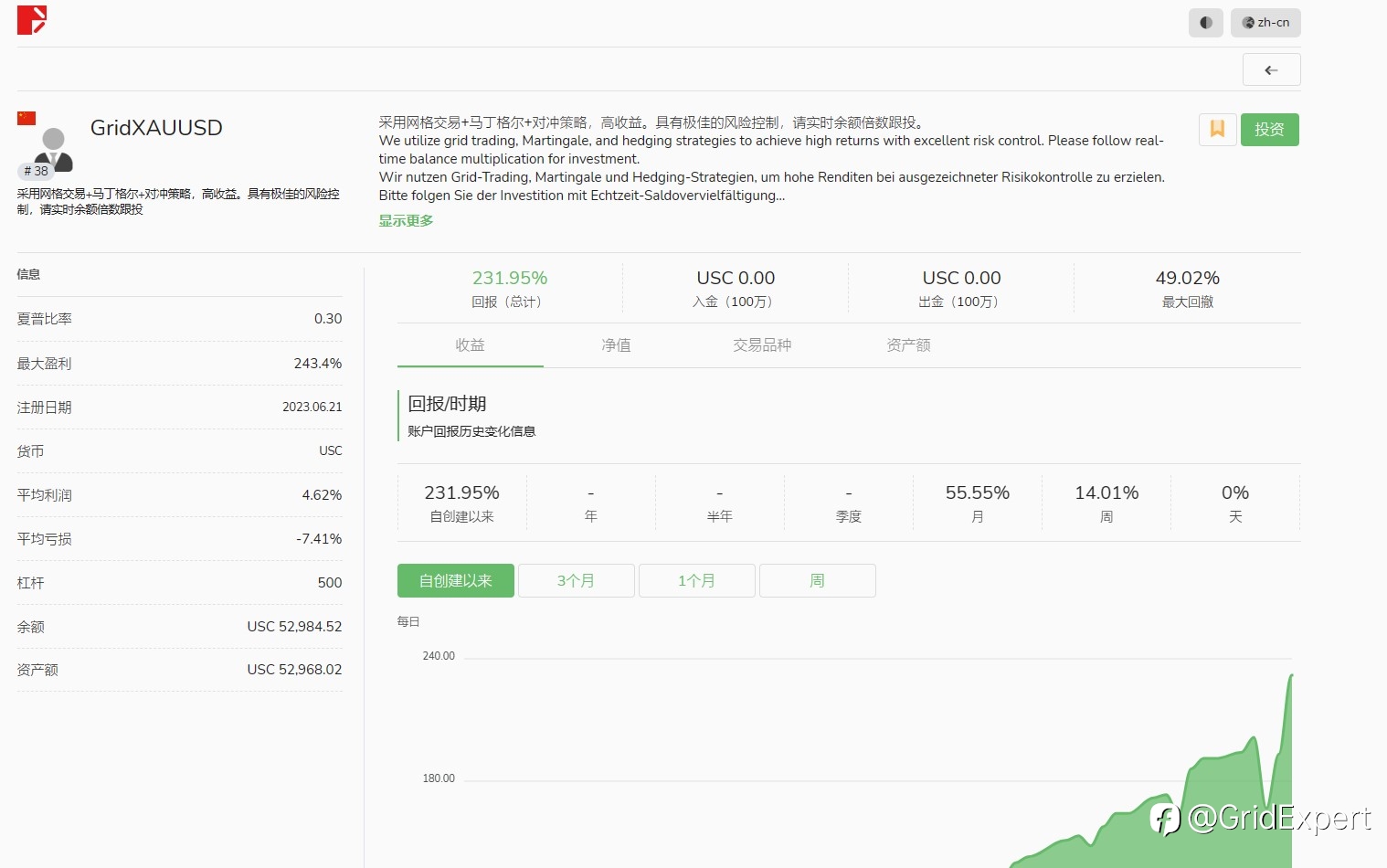The image size is (1387, 868).
Task: Click the monthly return 55.55%
Action: (978, 492)
